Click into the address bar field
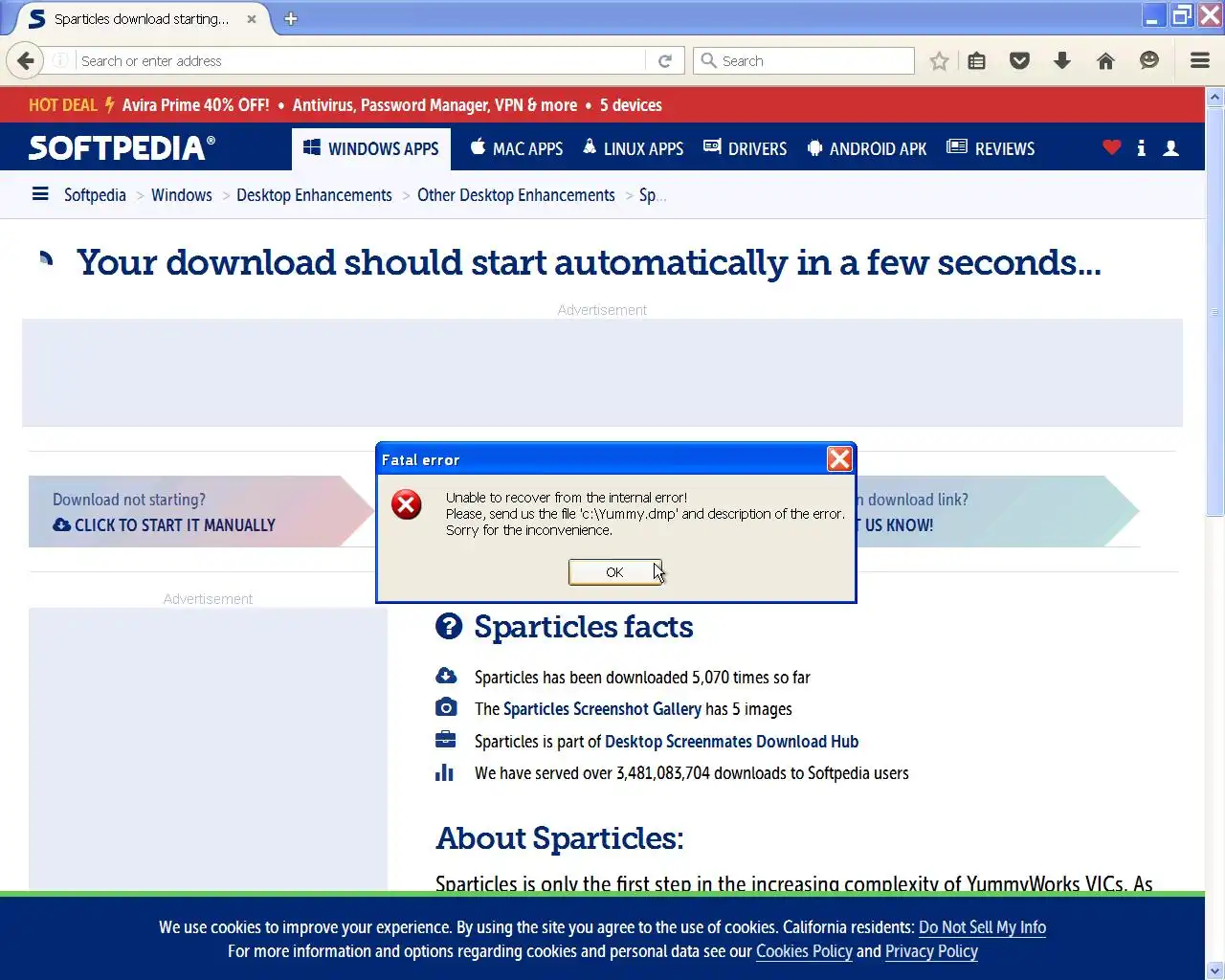This screenshot has width=1225, height=980. pyautogui.click(x=362, y=60)
